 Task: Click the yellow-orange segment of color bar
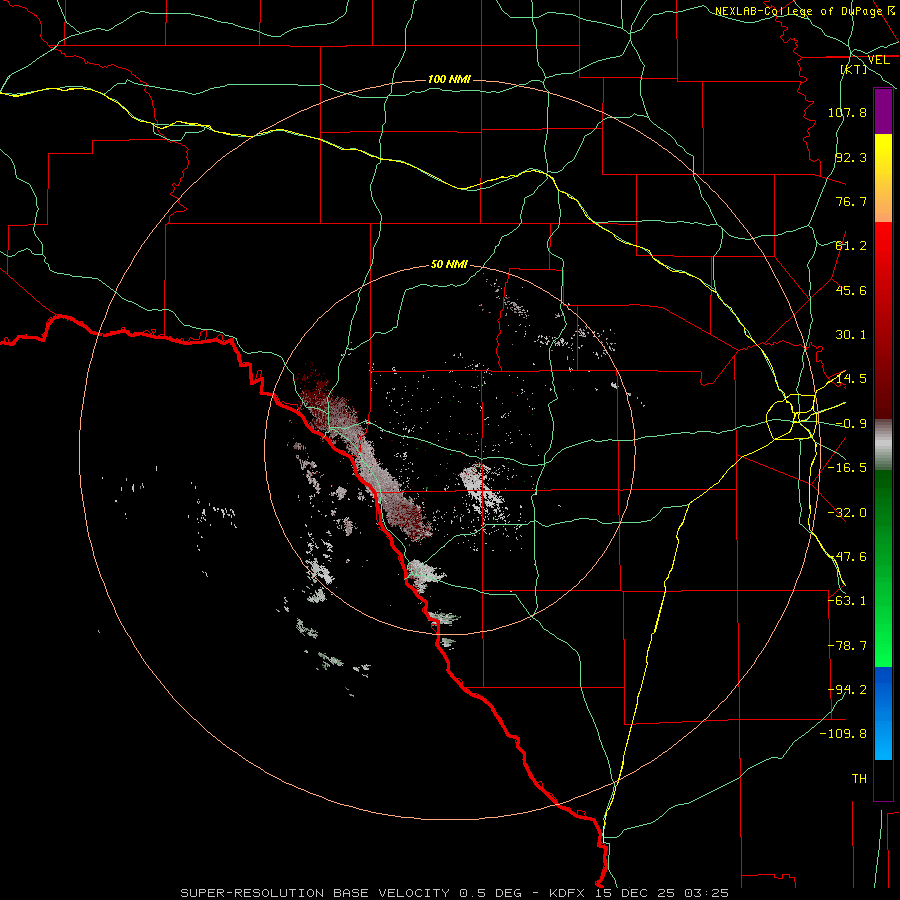click(883, 178)
